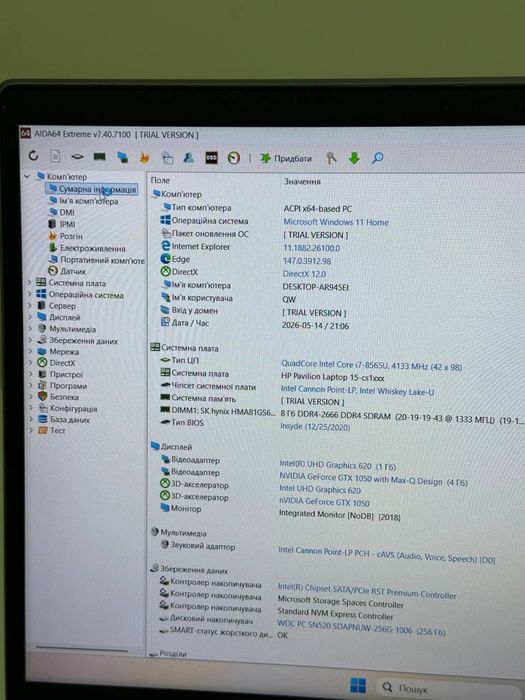Click the 11.1882.26100.0 Internet Explorer version link

312,248
